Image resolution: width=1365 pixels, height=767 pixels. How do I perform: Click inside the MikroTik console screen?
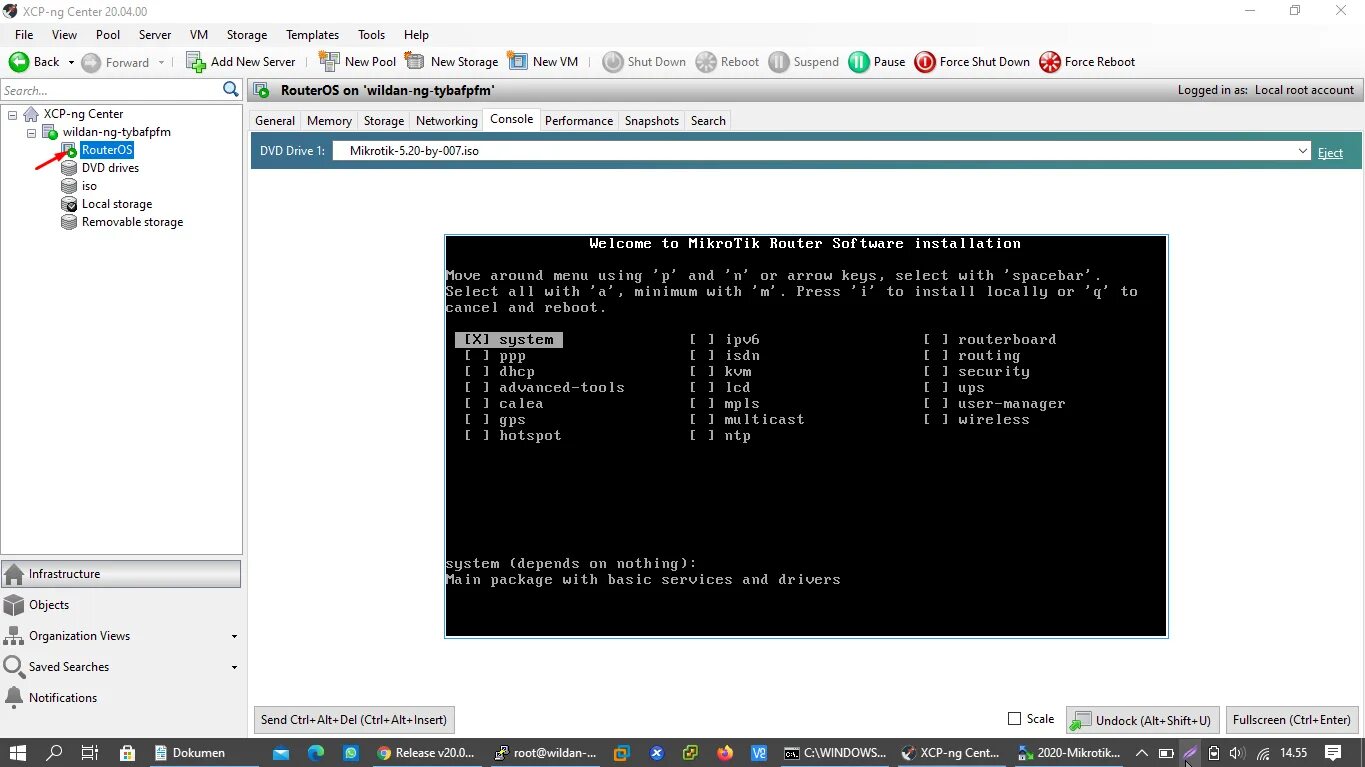[x=806, y=436]
